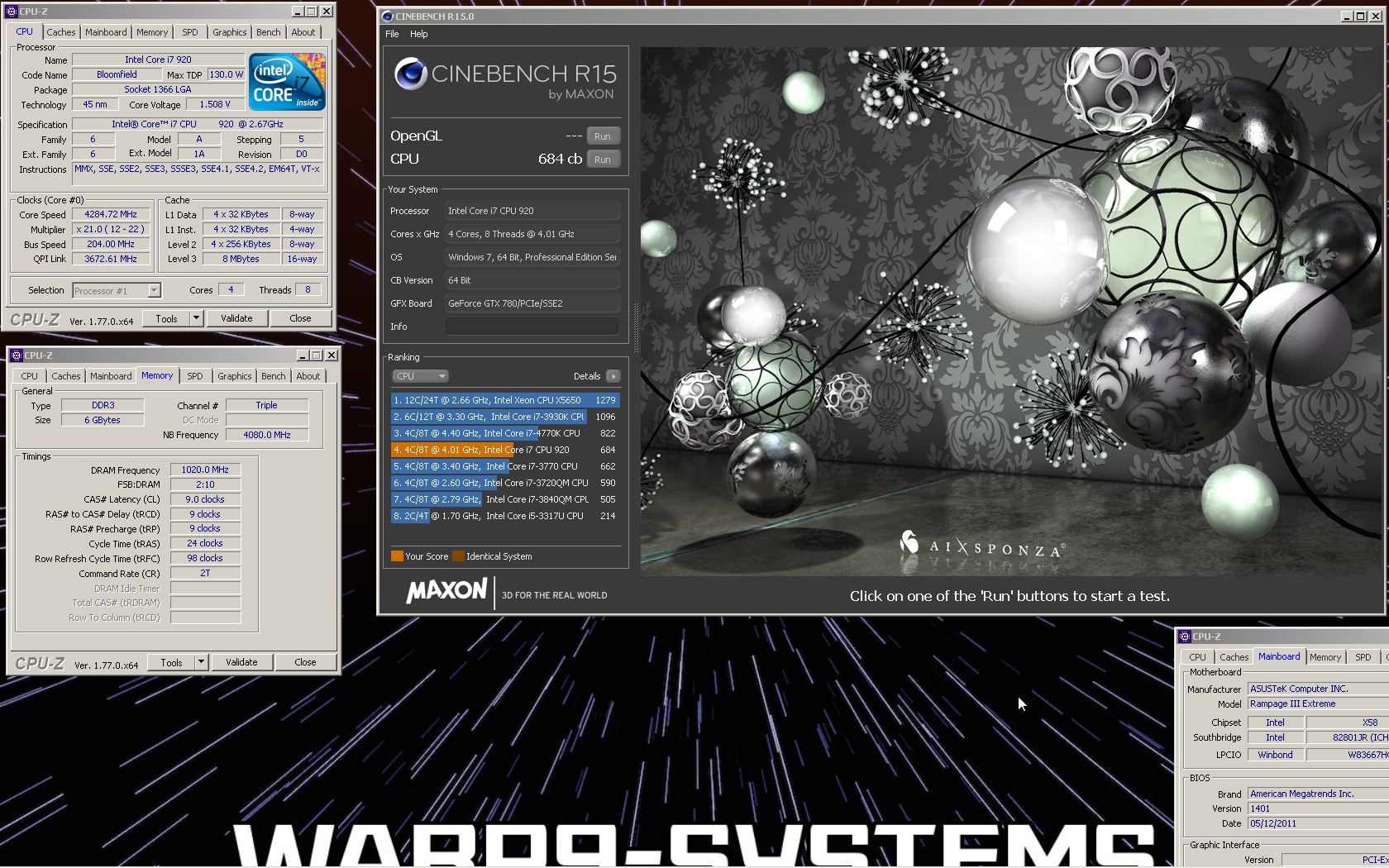Screen dimensions: 1389x868
Task: Open Graphics tab in CPU-Z Memory window
Action: click(235, 376)
